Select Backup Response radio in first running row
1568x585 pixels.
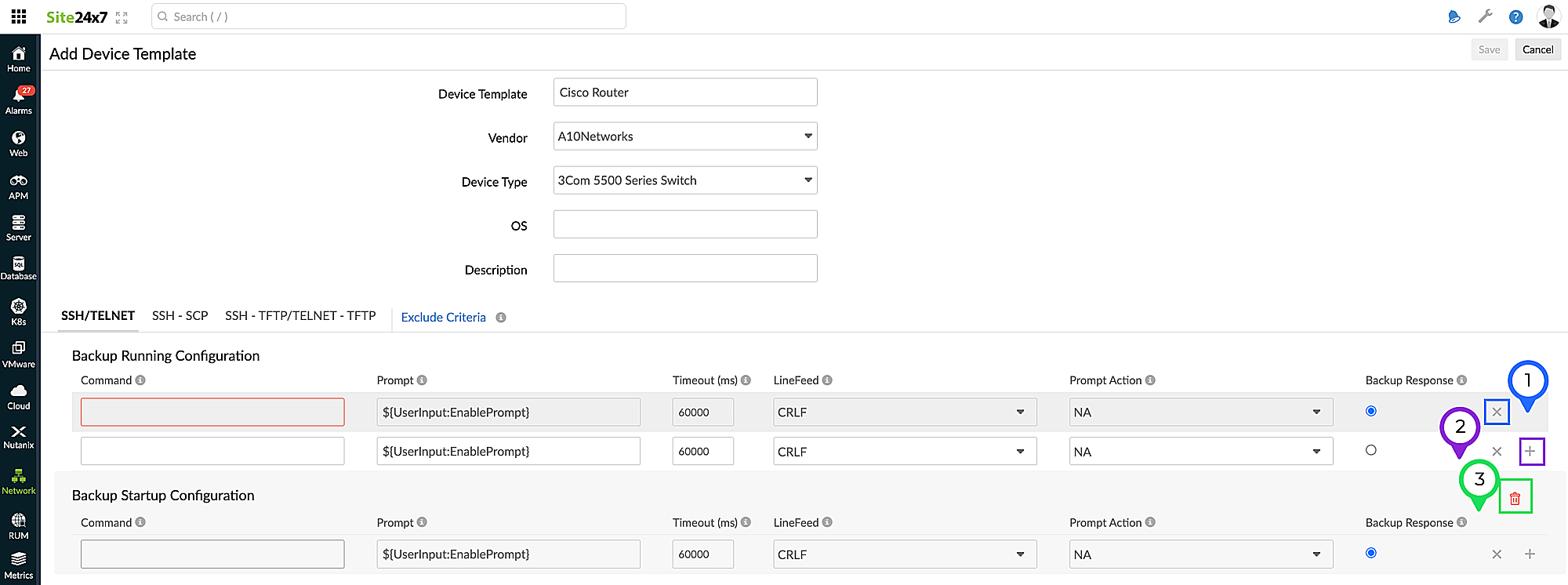(x=1370, y=411)
